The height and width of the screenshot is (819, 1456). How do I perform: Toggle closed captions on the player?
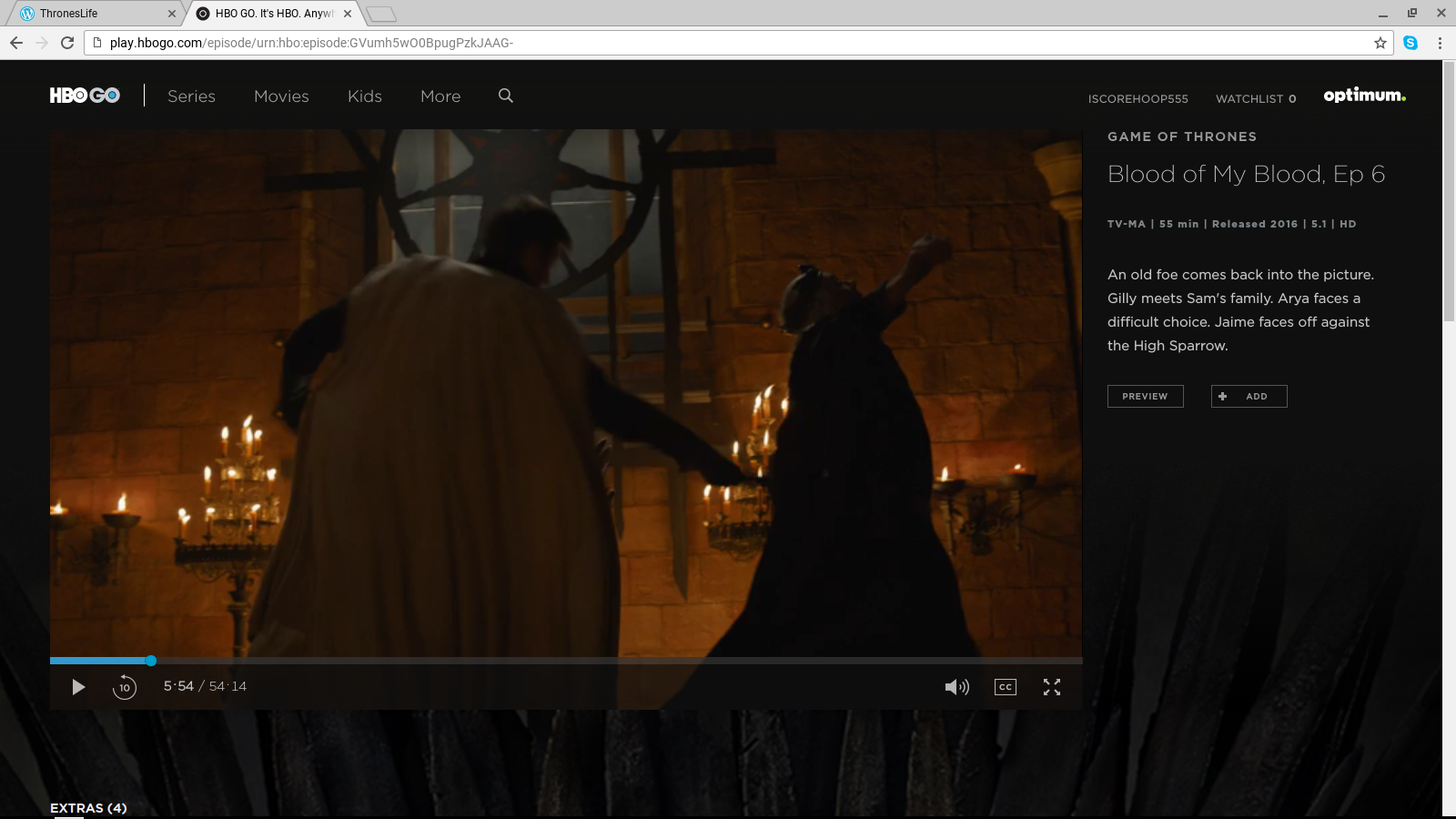coord(1005,687)
